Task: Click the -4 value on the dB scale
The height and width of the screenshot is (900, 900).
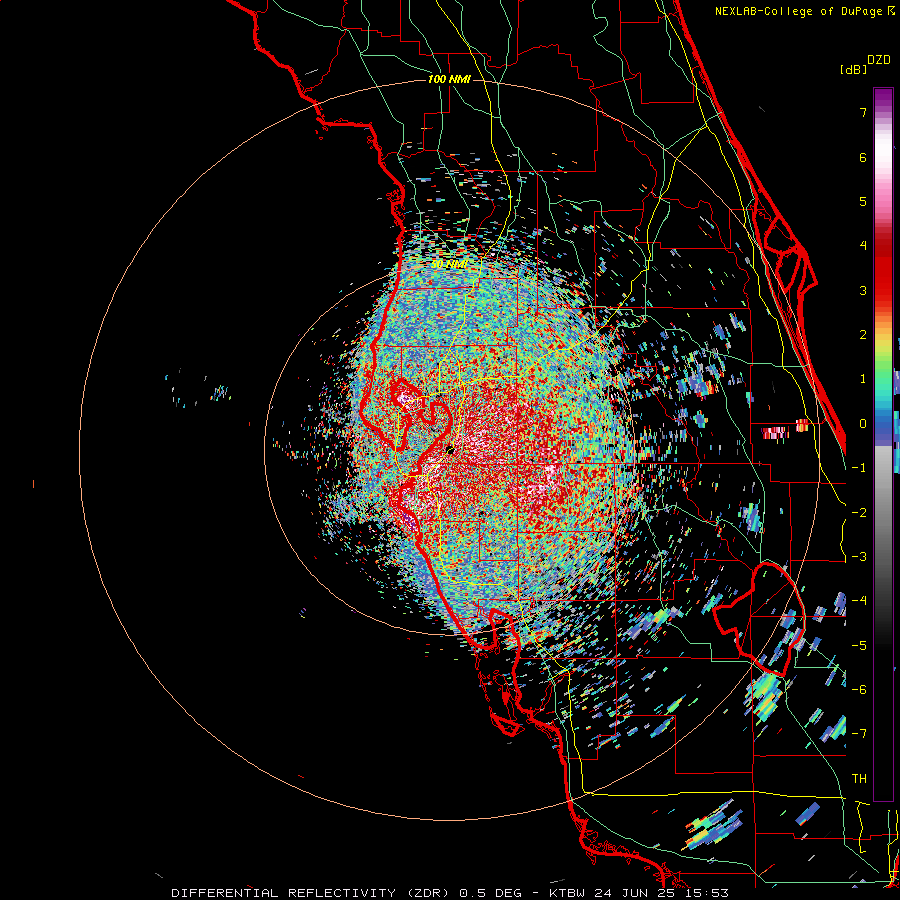Action: (859, 601)
